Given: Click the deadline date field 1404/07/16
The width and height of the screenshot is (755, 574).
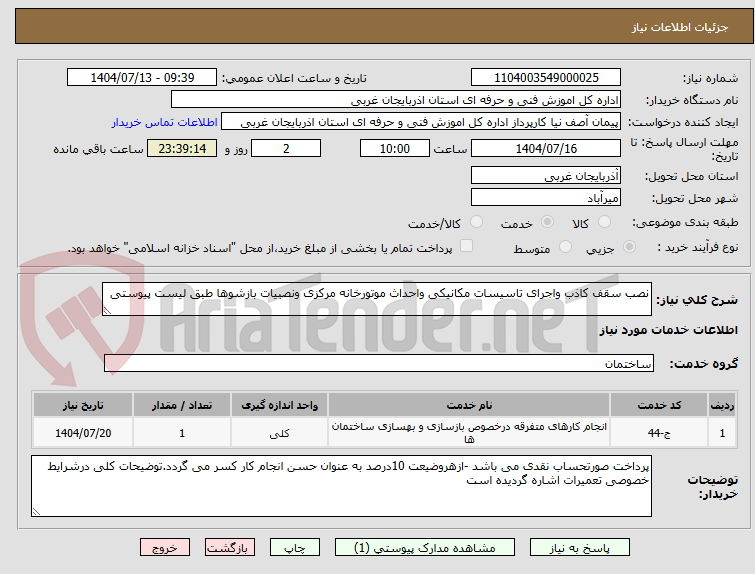Looking at the screenshot, I should pyautogui.click(x=546, y=148).
